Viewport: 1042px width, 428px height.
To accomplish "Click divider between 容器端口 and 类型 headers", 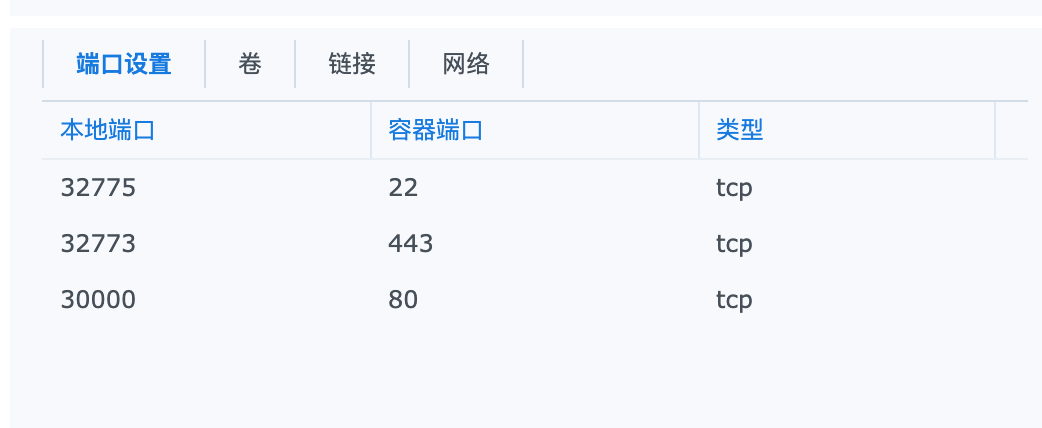I will (699, 130).
